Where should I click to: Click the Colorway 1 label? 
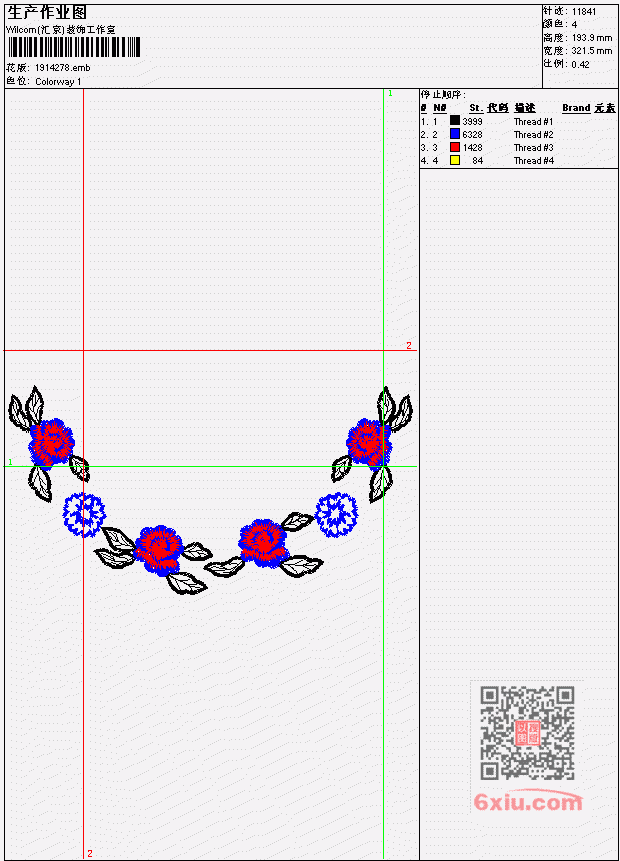[x=58, y=81]
